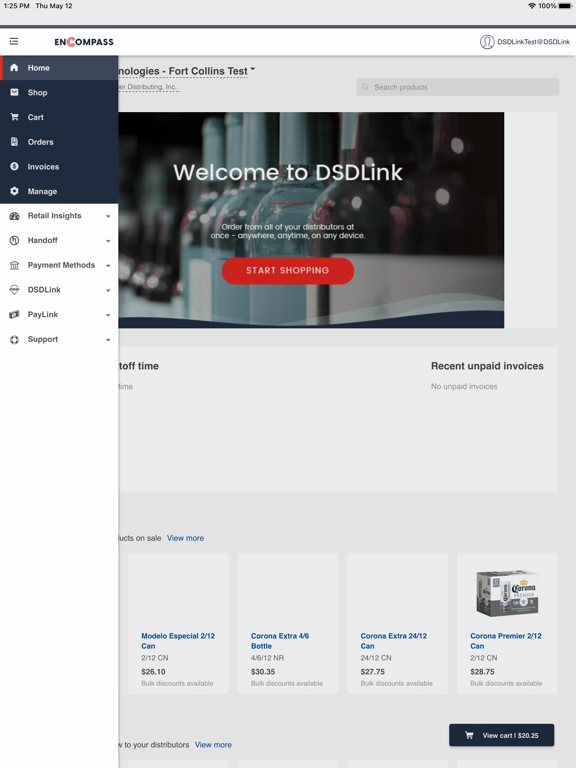
Task: Click View more next to your distributors
Action: 213,744
